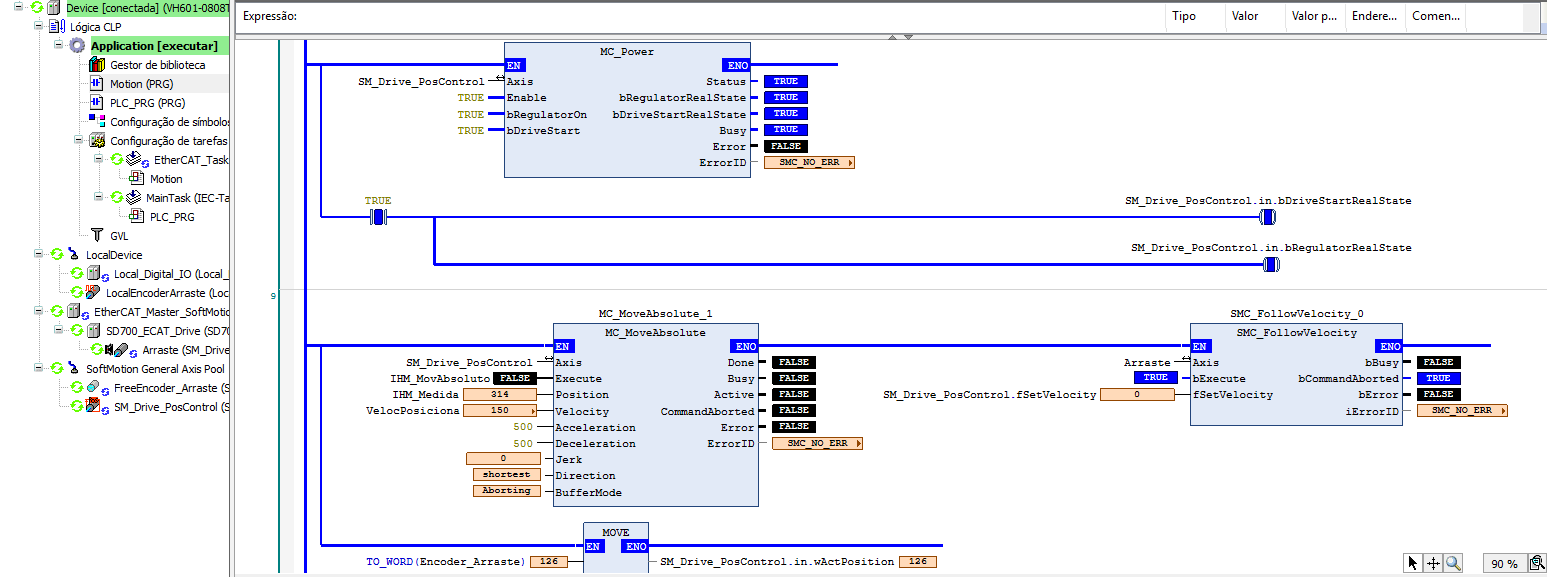1547x577 pixels.
Task: Activate the pan/move tool
Action: pyautogui.click(x=1432, y=563)
